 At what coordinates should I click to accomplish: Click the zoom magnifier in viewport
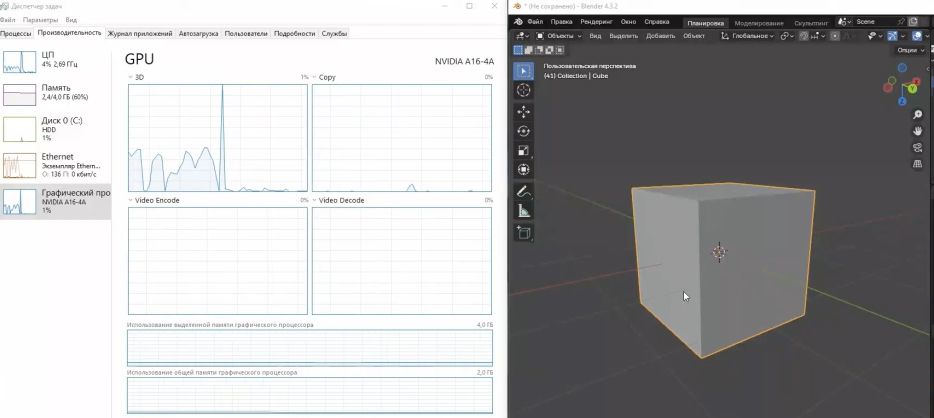[x=917, y=115]
